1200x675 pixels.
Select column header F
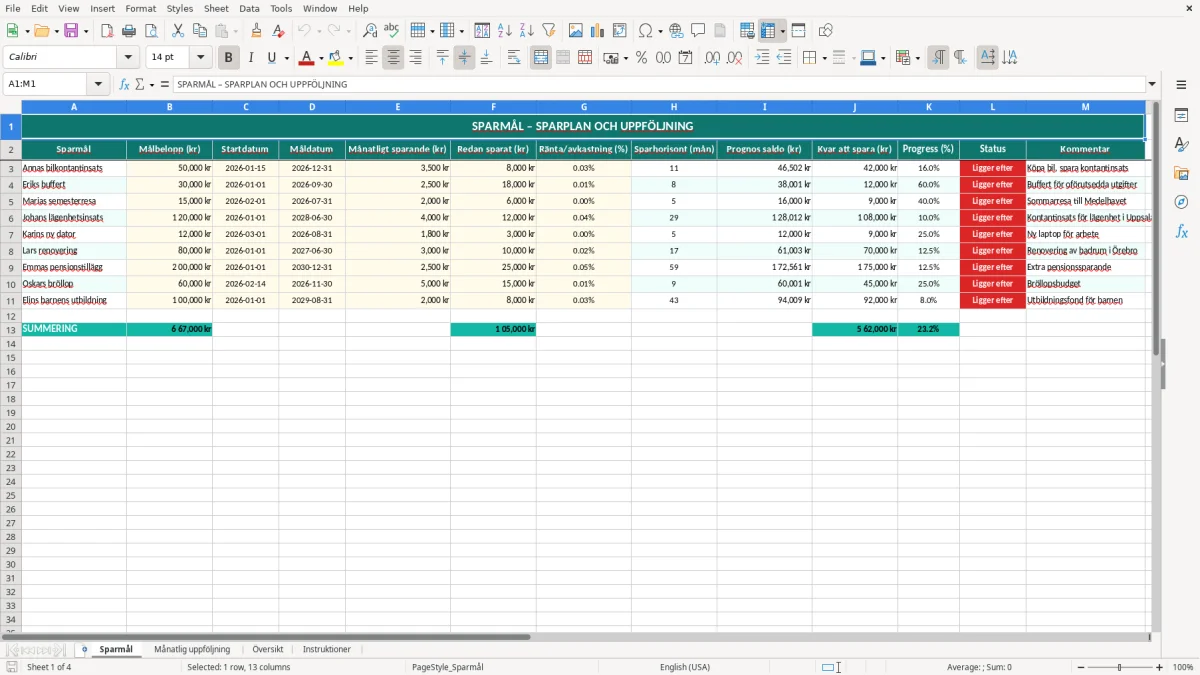coord(493,106)
